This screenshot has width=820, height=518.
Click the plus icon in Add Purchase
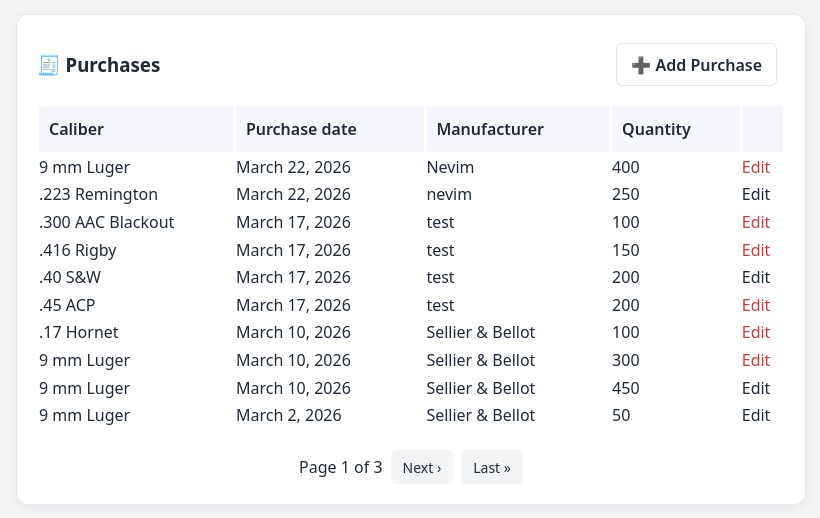[640, 65]
